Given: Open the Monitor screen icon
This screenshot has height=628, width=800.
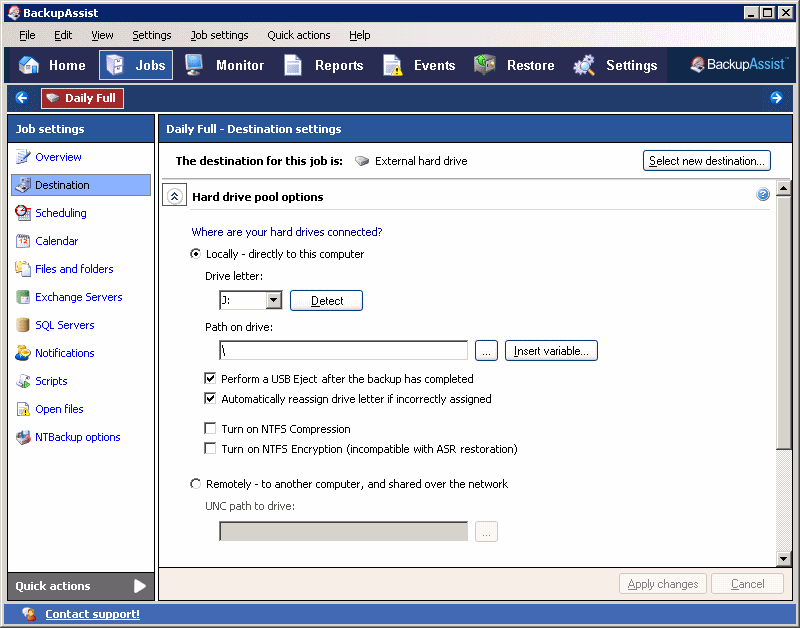Looking at the screenshot, I should tap(194, 65).
